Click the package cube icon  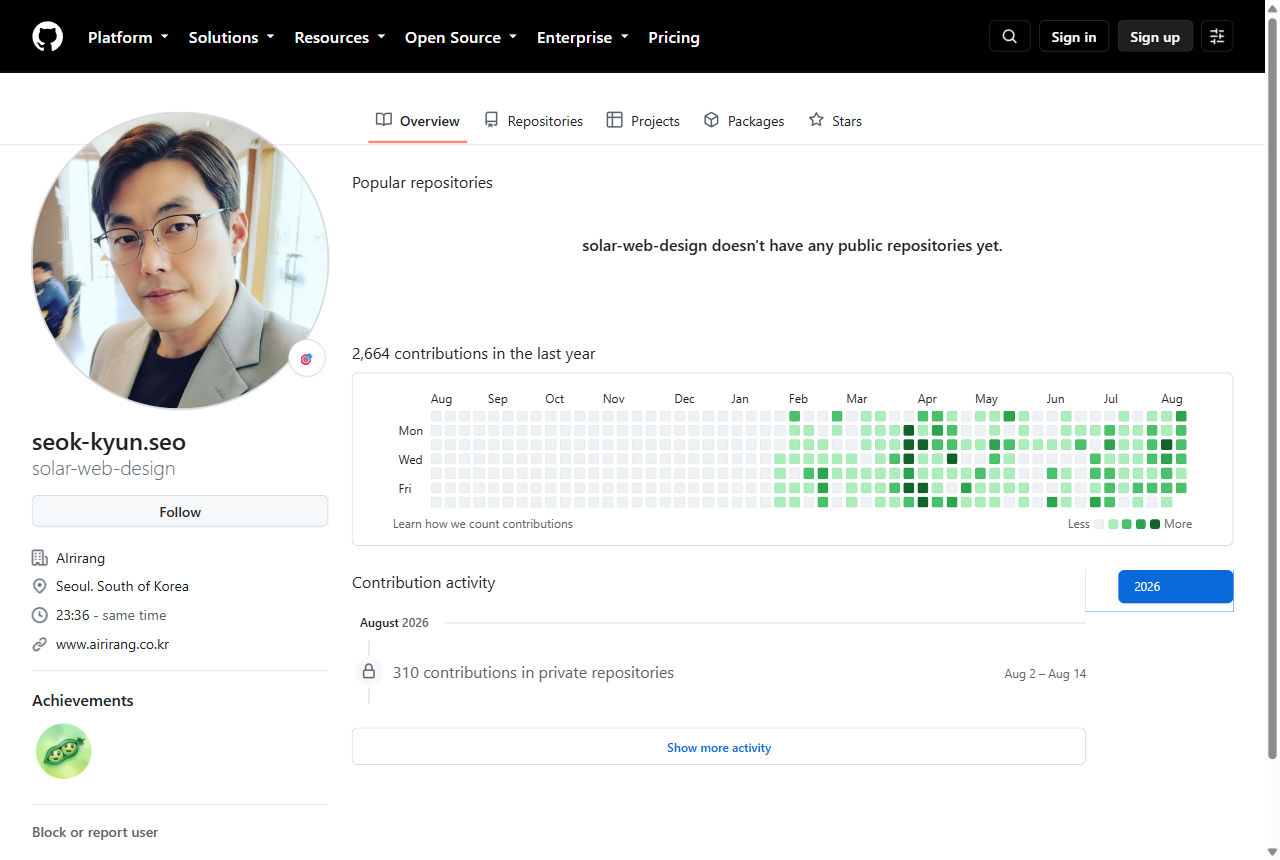pos(711,120)
